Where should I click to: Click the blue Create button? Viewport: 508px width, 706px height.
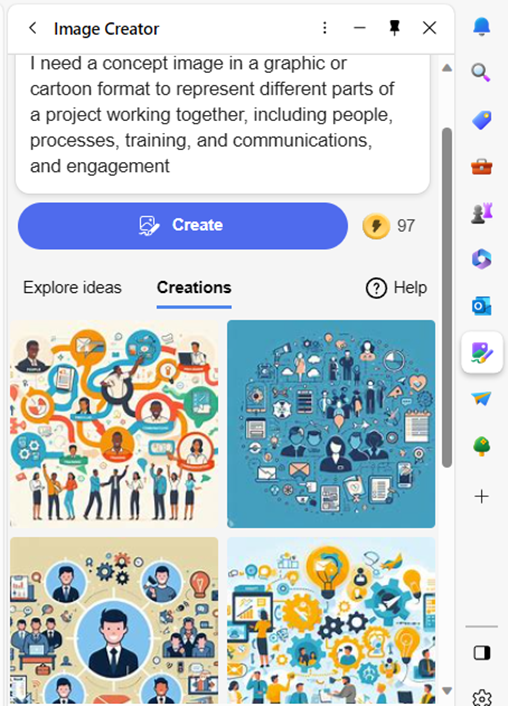[x=183, y=226]
